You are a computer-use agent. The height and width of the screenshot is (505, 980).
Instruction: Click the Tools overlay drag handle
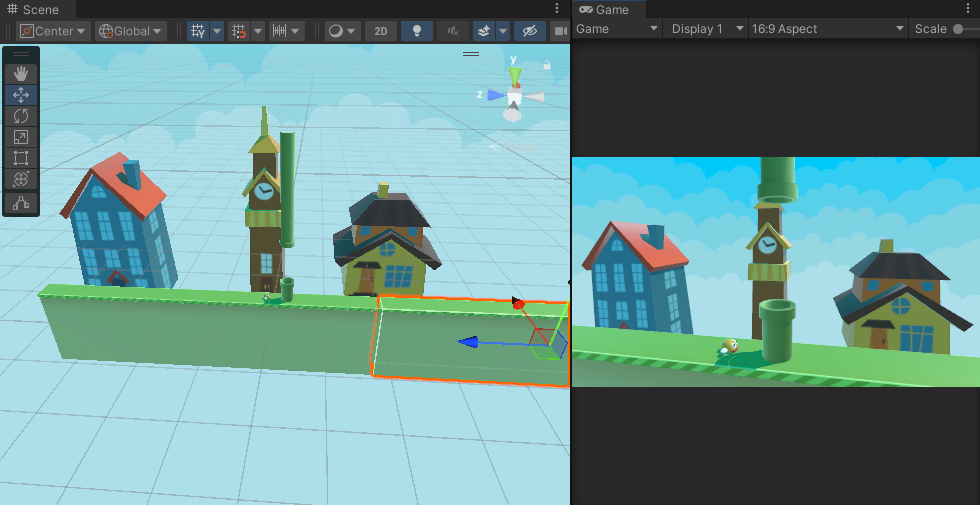tap(21, 54)
